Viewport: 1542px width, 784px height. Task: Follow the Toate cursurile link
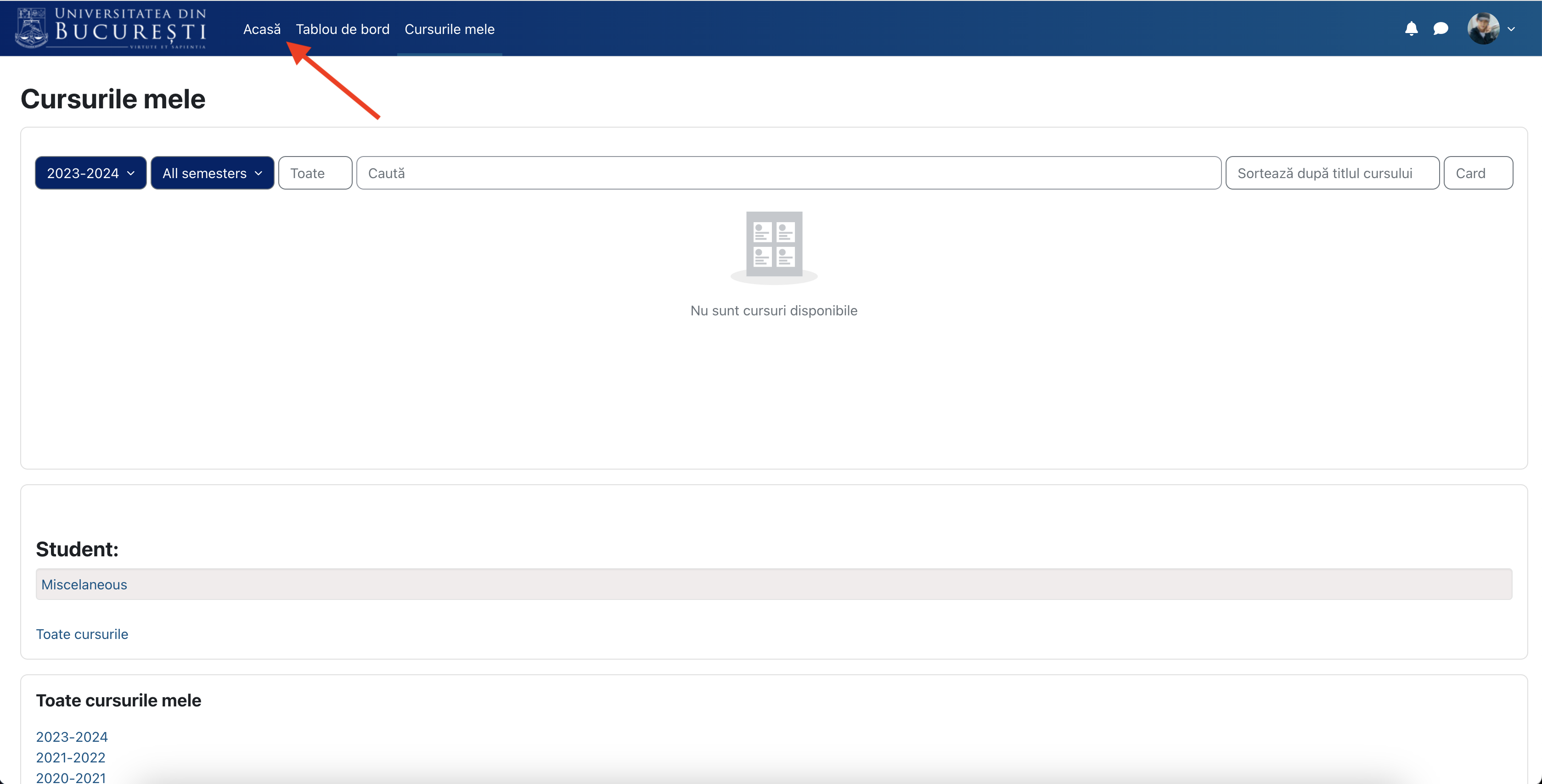click(82, 634)
